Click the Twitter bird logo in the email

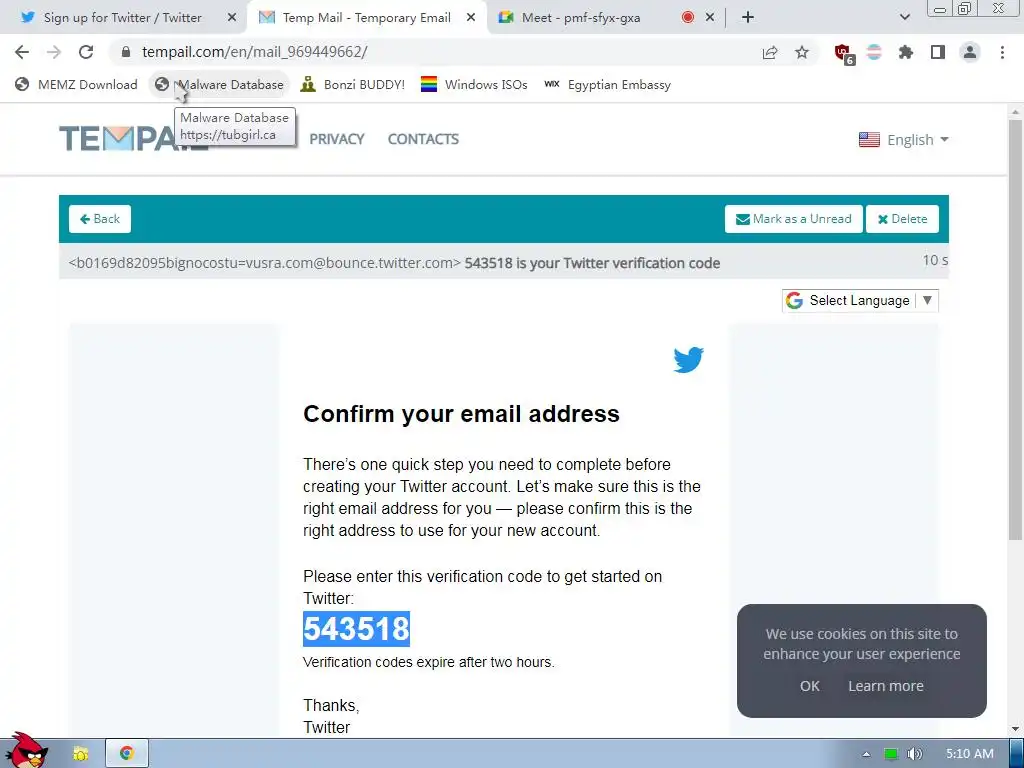(x=688, y=360)
